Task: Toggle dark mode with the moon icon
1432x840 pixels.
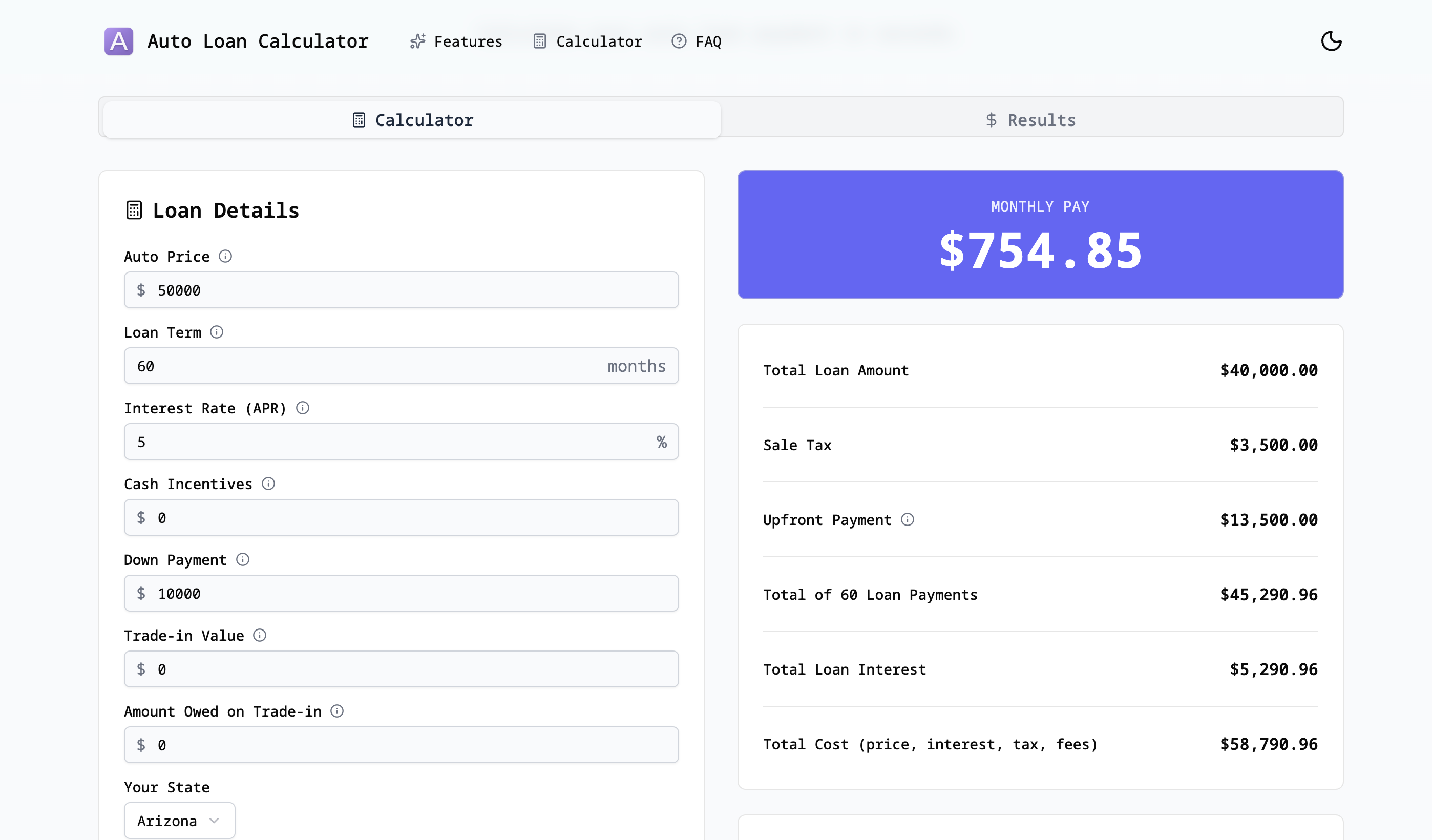Action: tap(1332, 40)
